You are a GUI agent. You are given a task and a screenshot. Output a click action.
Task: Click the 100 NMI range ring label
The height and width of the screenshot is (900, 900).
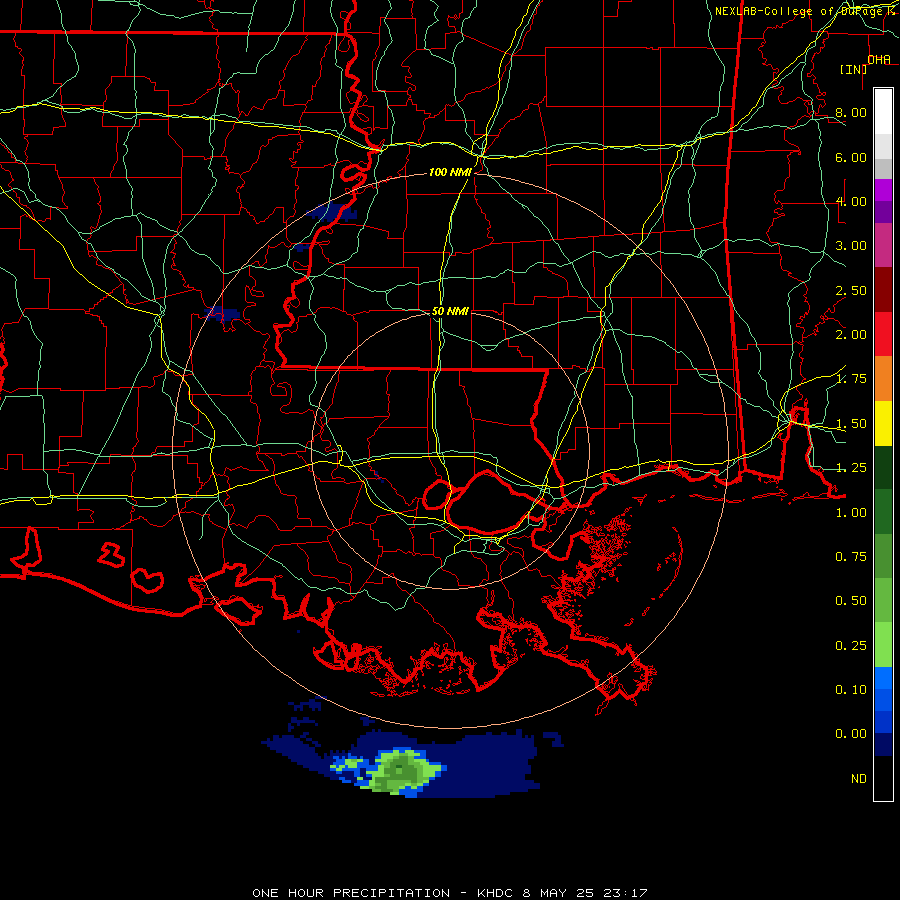[450, 172]
